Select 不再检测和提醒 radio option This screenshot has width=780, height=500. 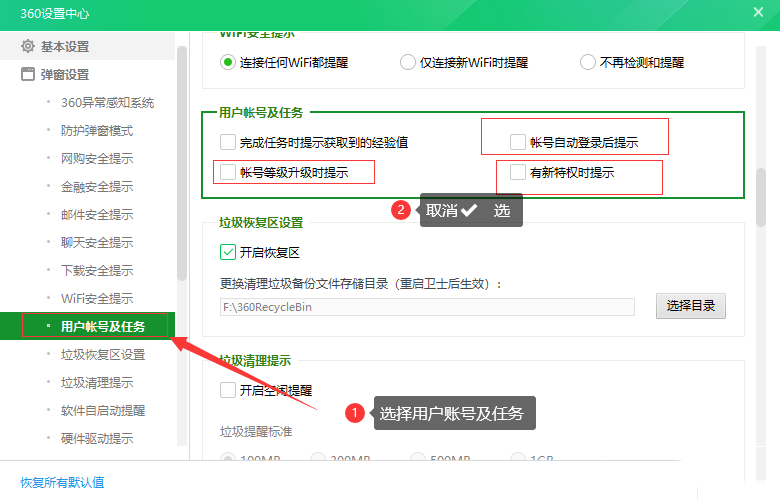coord(587,63)
